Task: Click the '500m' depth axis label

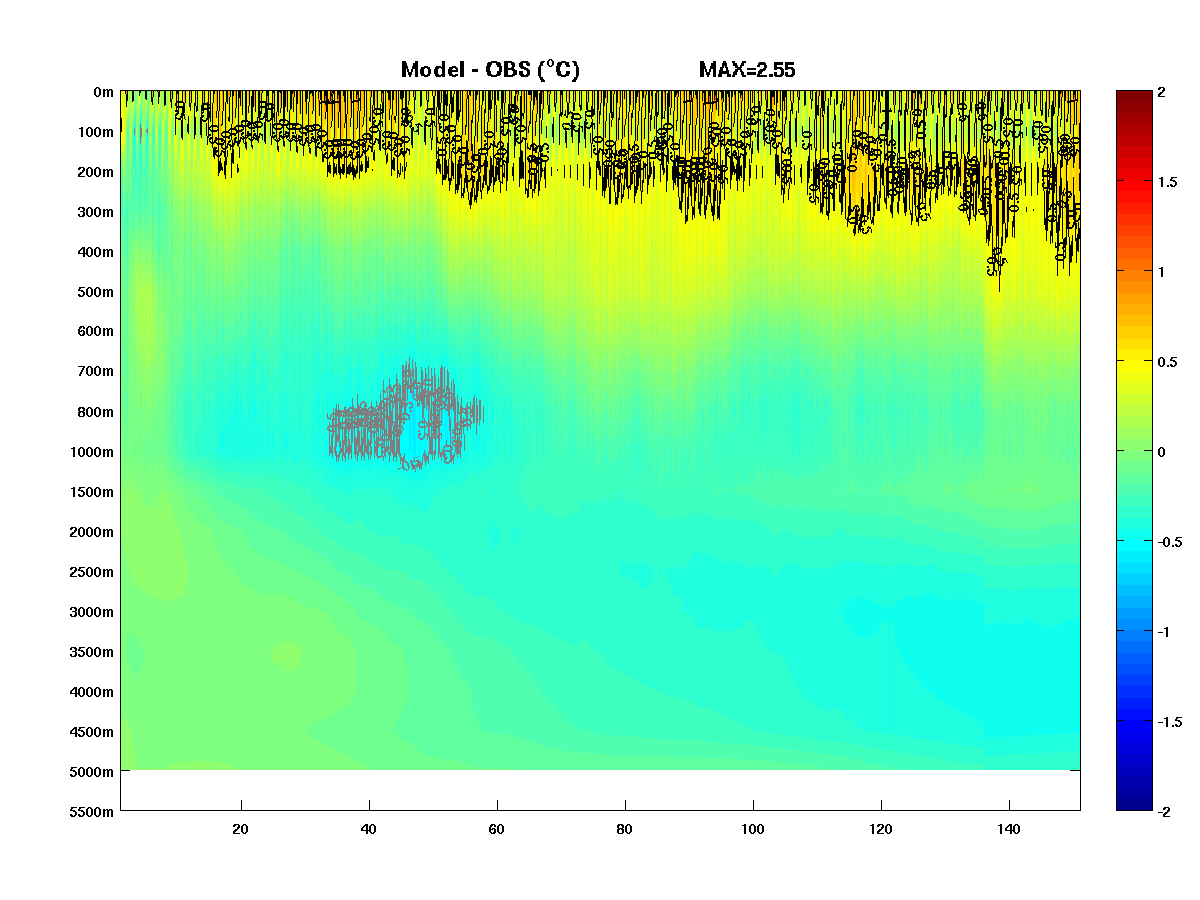Action: [x=96, y=292]
